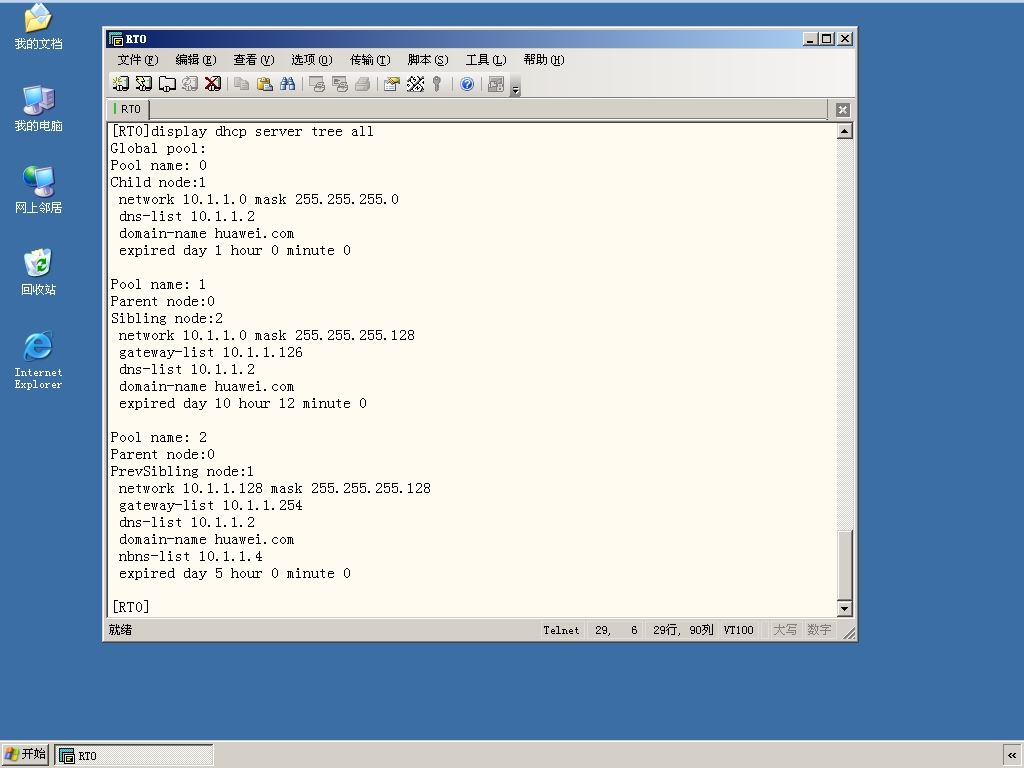The height and width of the screenshot is (768, 1024).
Task: Open the 选项(O) menu
Action: click(x=312, y=60)
